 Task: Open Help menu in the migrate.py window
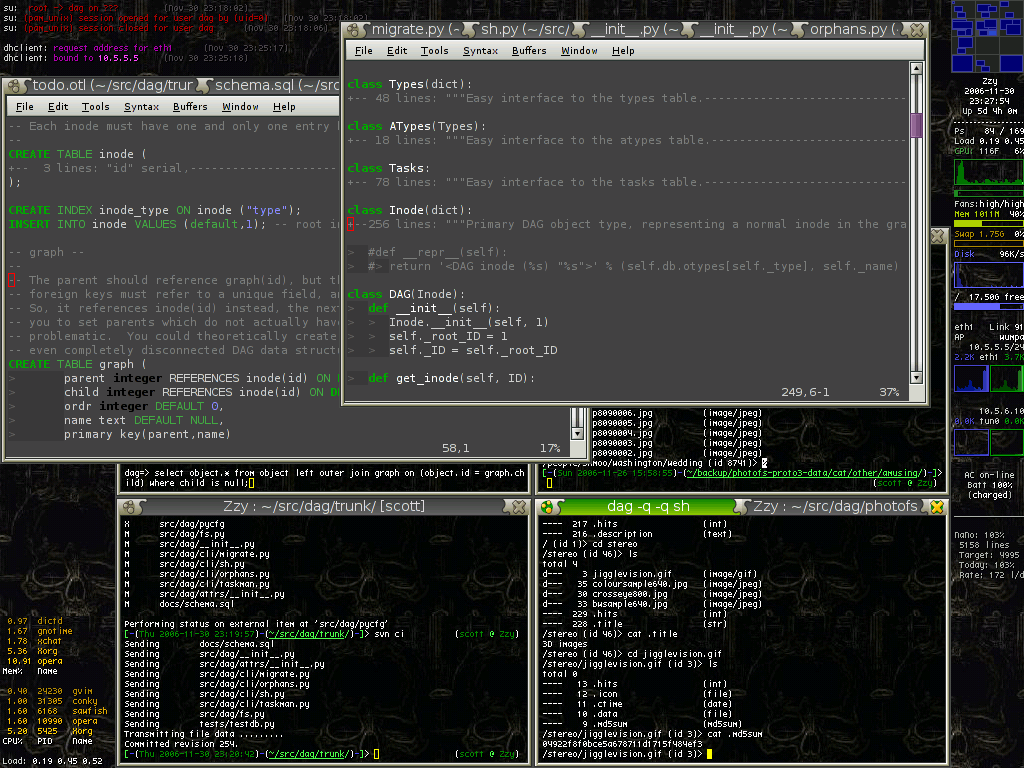(x=623, y=51)
